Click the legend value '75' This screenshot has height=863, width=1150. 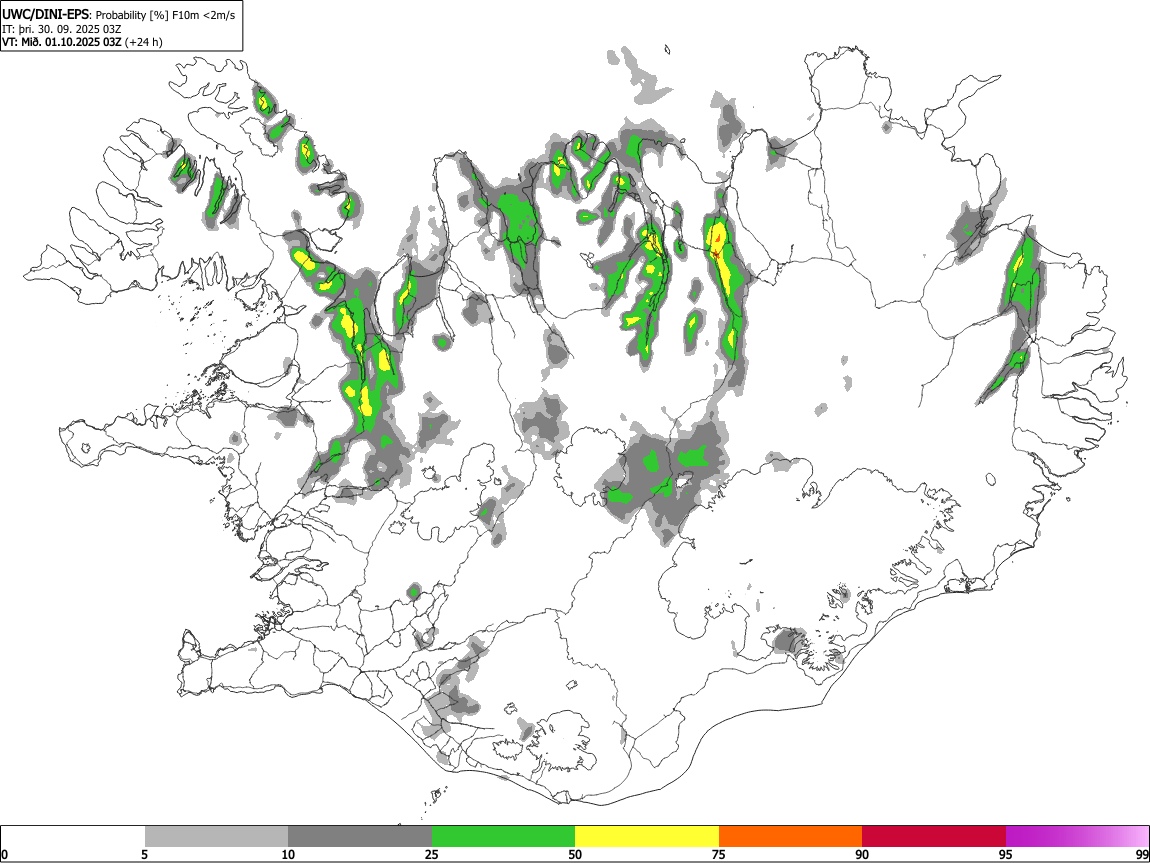click(719, 854)
